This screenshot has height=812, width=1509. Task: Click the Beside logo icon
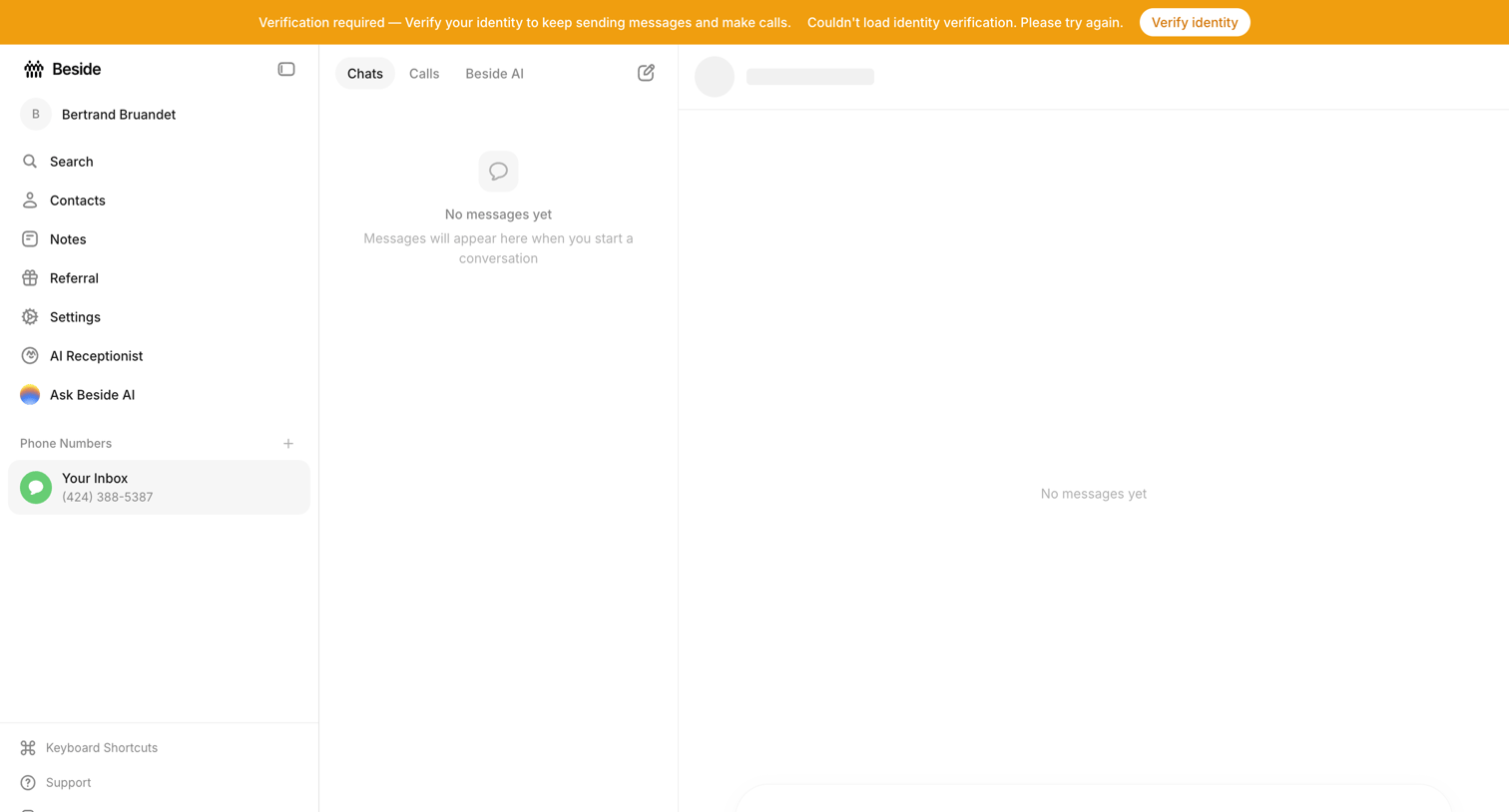(x=34, y=69)
